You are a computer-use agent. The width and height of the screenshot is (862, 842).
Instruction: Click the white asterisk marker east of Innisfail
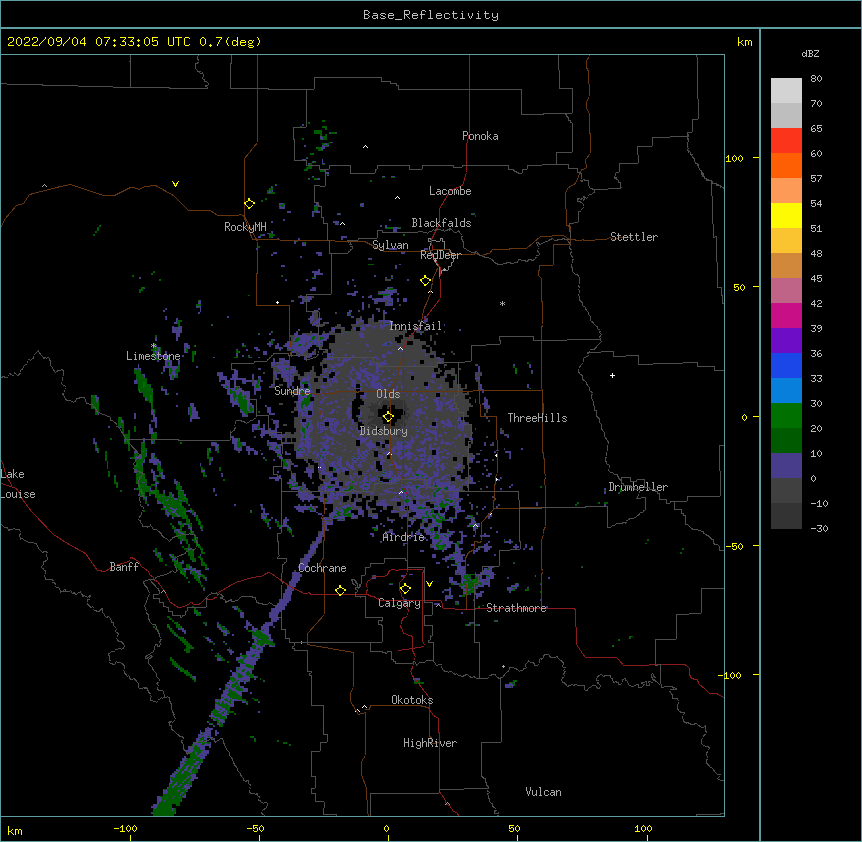click(502, 303)
